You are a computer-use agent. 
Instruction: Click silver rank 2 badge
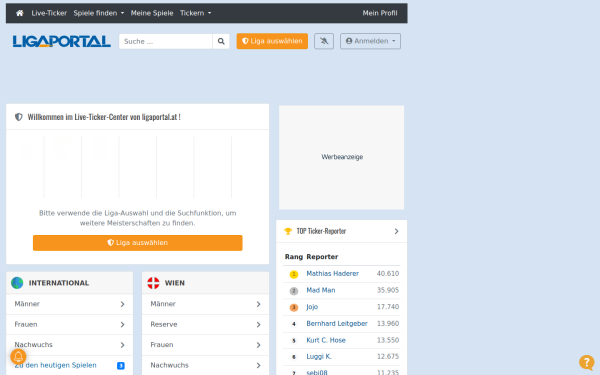click(294, 291)
